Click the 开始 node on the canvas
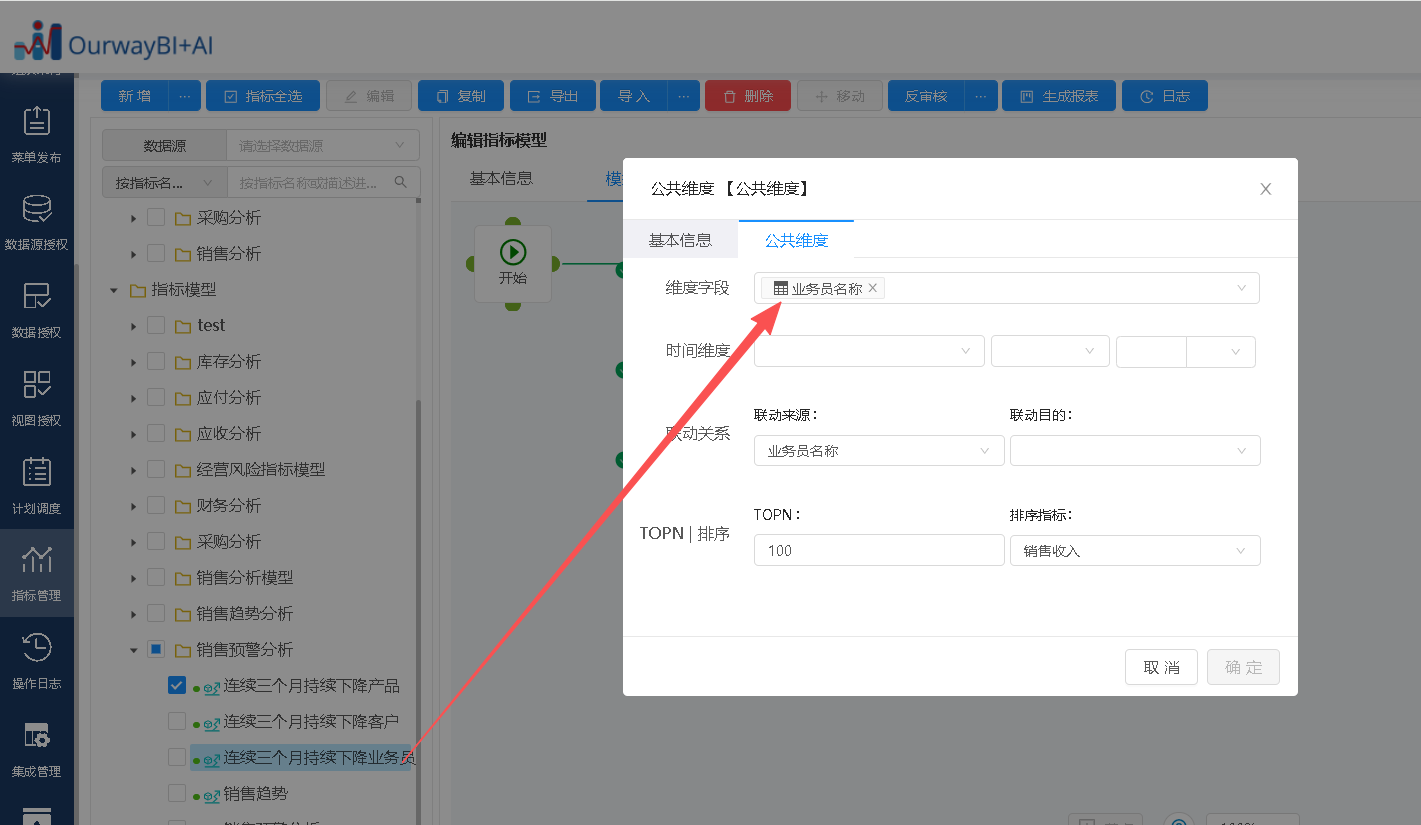1421x825 pixels. 513,263
